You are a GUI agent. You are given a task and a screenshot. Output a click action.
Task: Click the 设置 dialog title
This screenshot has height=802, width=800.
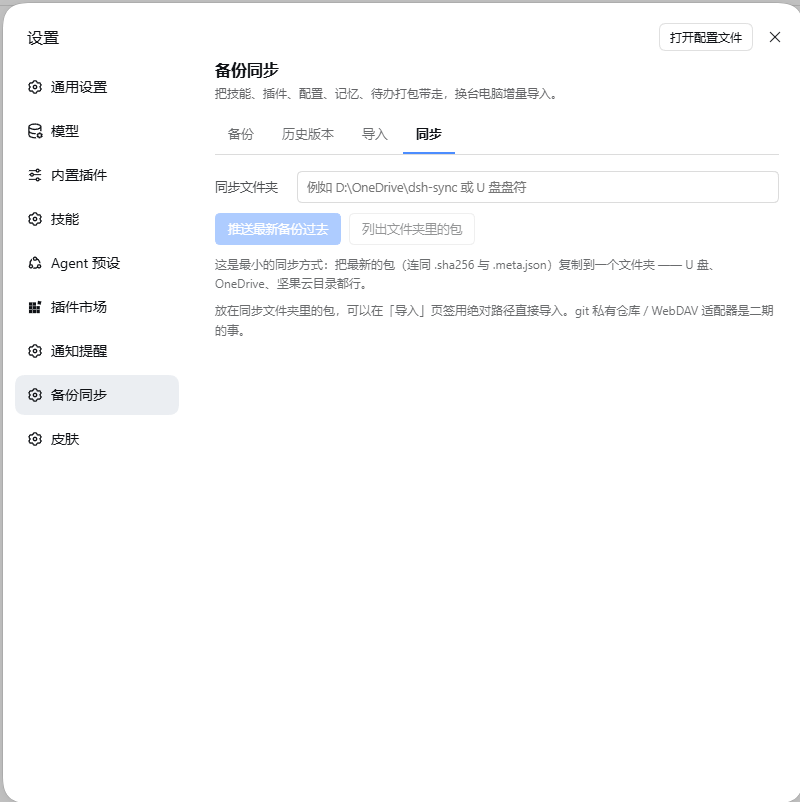[43, 38]
